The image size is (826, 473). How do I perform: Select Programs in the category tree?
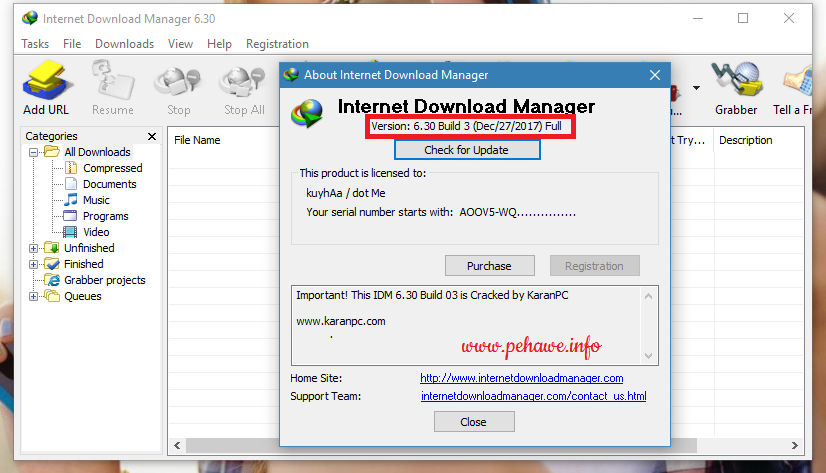[105, 216]
